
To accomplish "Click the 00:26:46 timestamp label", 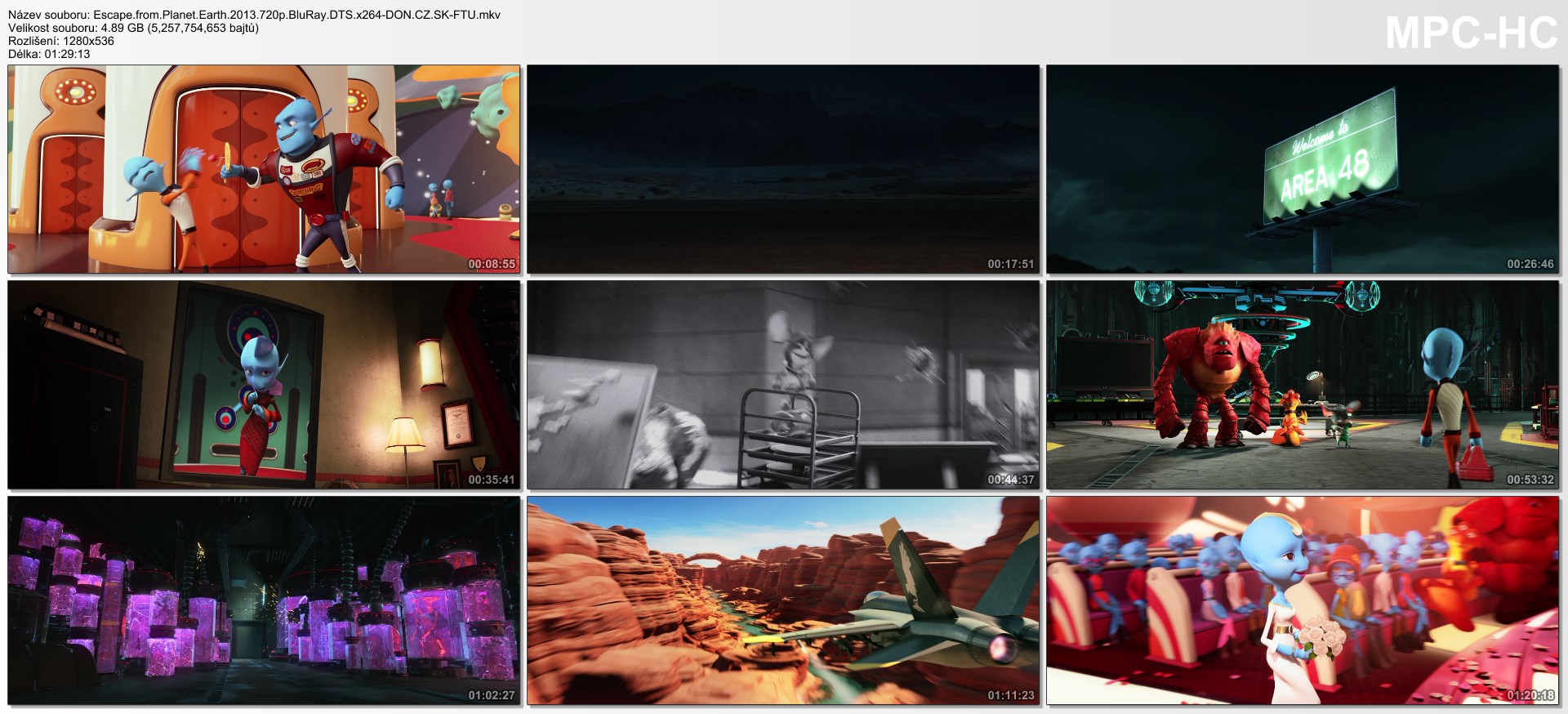I will coord(1530,264).
